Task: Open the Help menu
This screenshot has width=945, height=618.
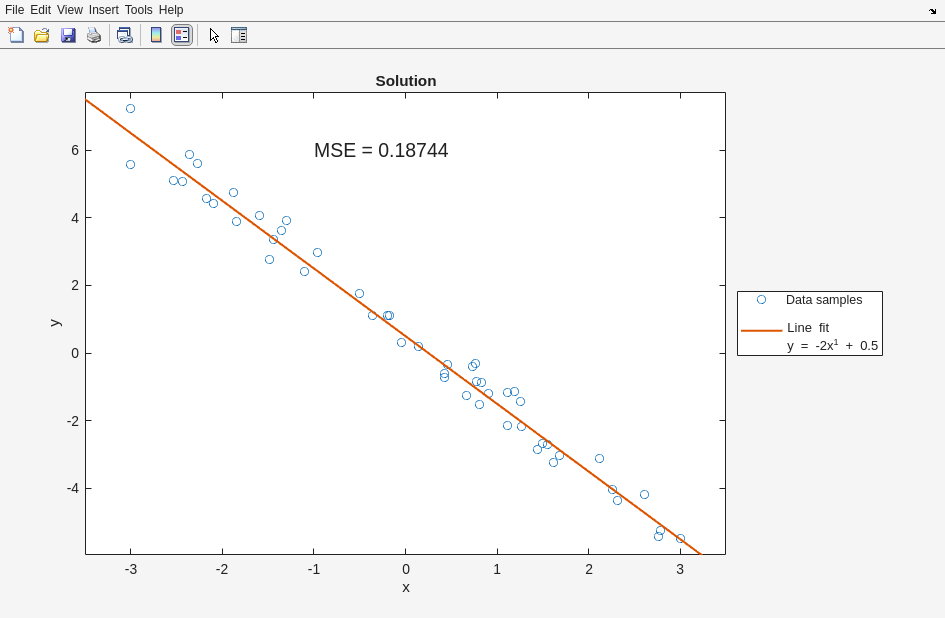Action: [171, 10]
